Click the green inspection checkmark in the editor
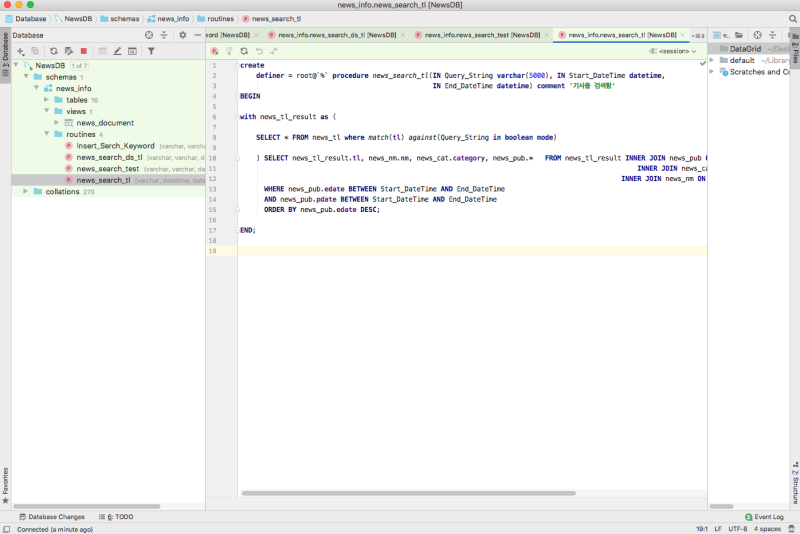This screenshot has height=534, width=800. tap(703, 63)
